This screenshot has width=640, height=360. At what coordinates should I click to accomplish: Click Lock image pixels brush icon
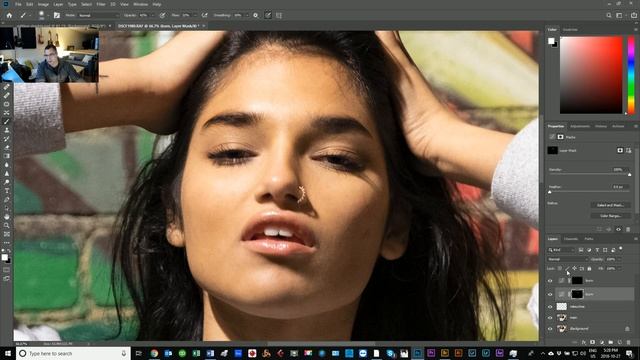click(x=567, y=269)
